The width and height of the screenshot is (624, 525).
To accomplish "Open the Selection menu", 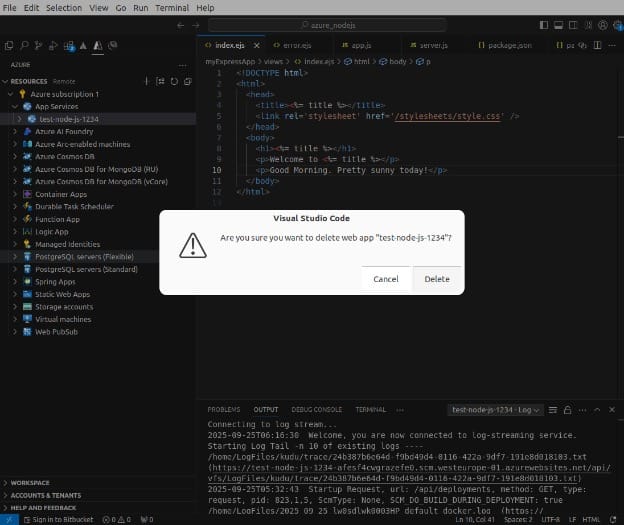I will tap(64, 8).
